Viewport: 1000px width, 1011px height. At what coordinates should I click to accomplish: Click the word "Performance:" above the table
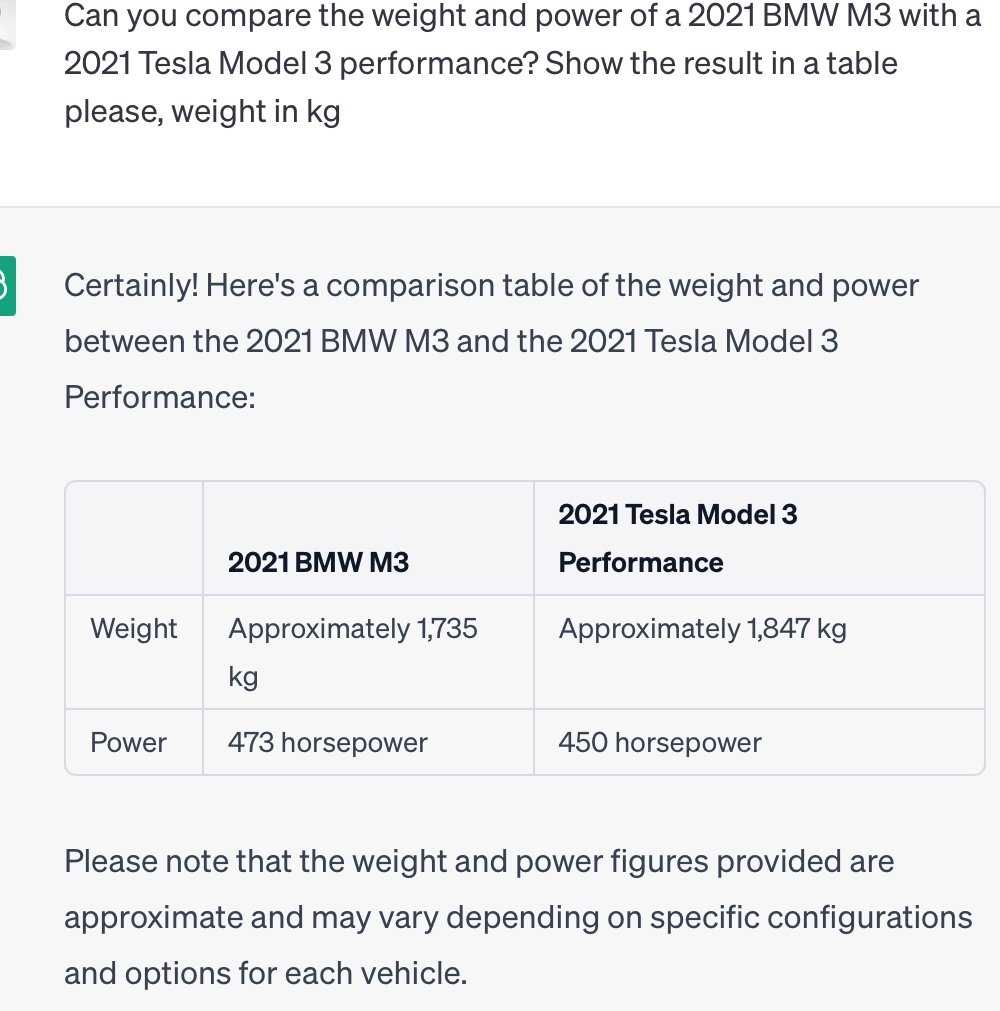(x=160, y=398)
